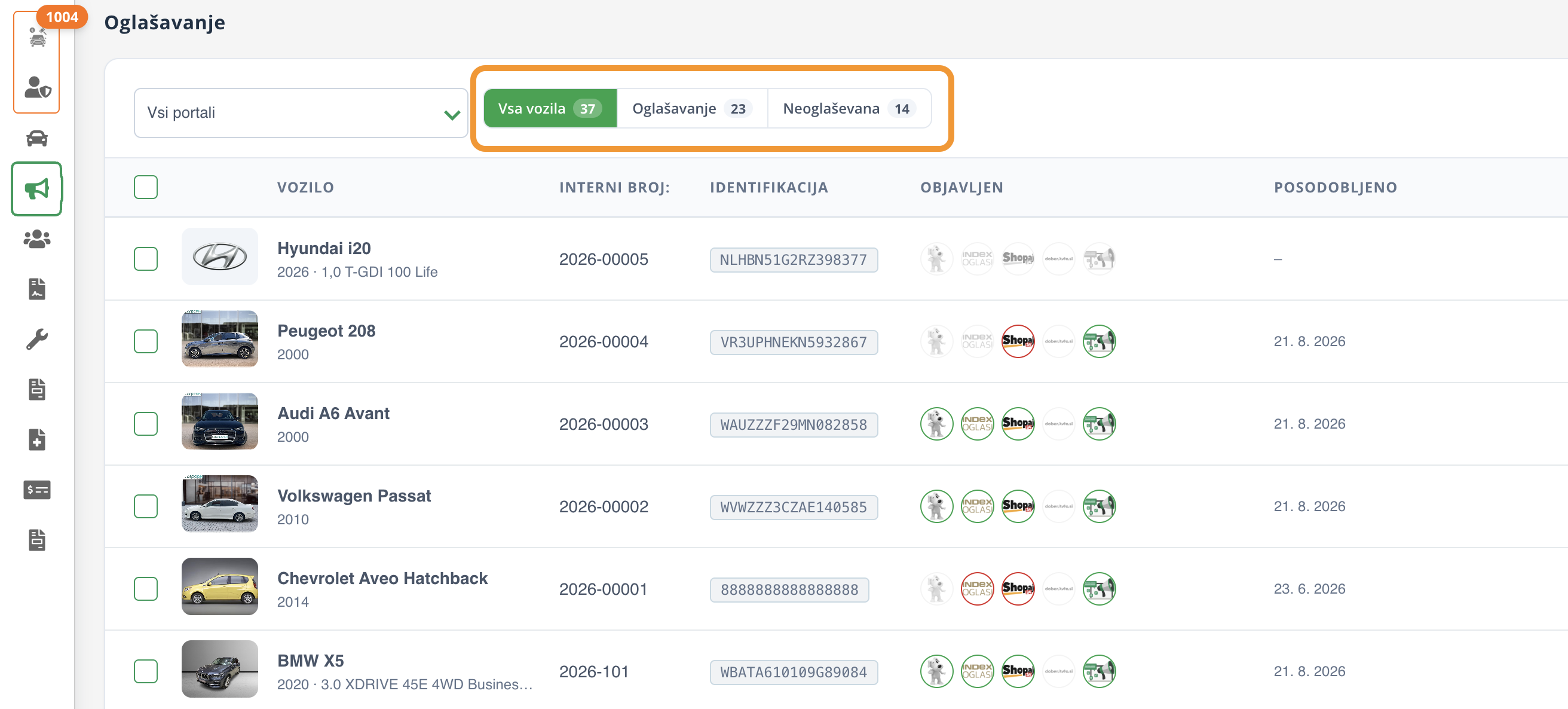Image resolution: width=1568 pixels, height=709 pixels.
Task: Click the VOZILO column header
Action: click(x=305, y=188)
